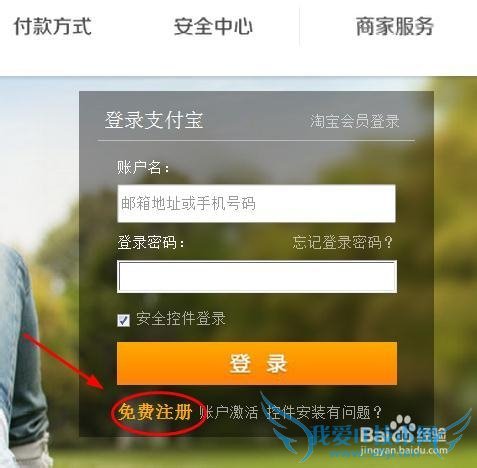Click the 安全控件登录 label text
The height and width of the screenshot is (468, 477).
(x=181, y=318)
